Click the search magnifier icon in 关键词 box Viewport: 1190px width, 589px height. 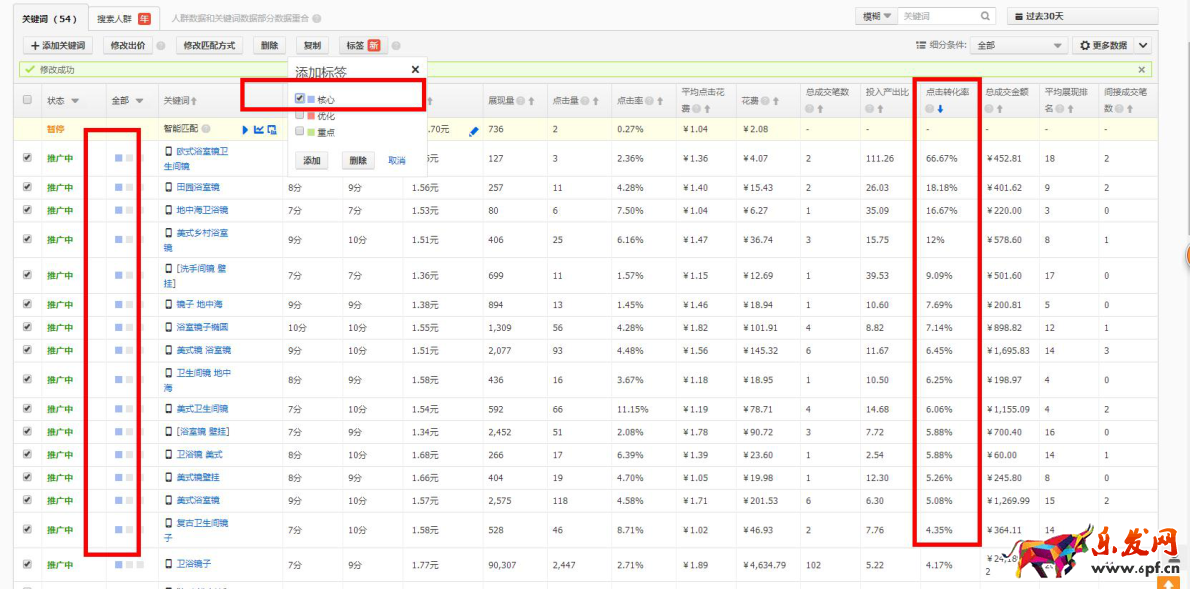pyautogui.click(x=985, y=17)
